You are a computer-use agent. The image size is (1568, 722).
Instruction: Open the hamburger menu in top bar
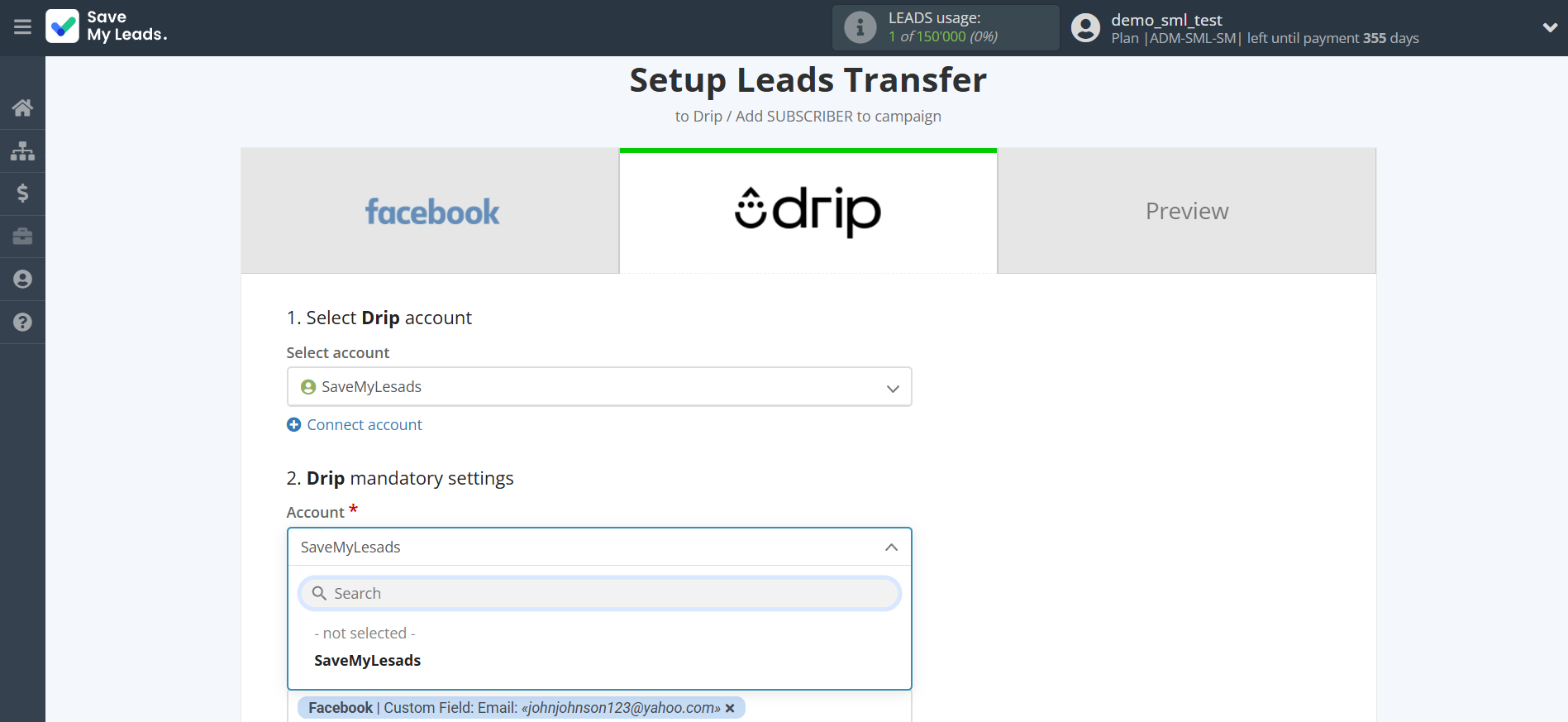[x=22, y=27]
